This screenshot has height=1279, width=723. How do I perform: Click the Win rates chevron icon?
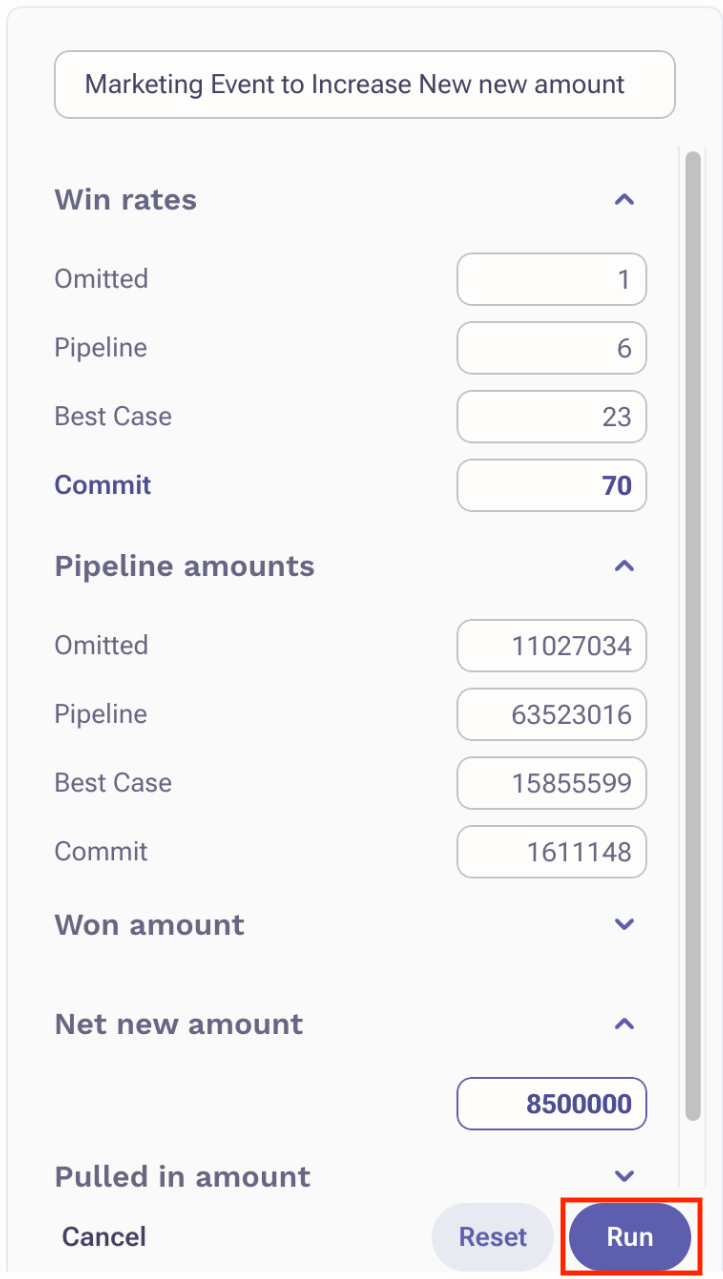[x=623, y=199]
